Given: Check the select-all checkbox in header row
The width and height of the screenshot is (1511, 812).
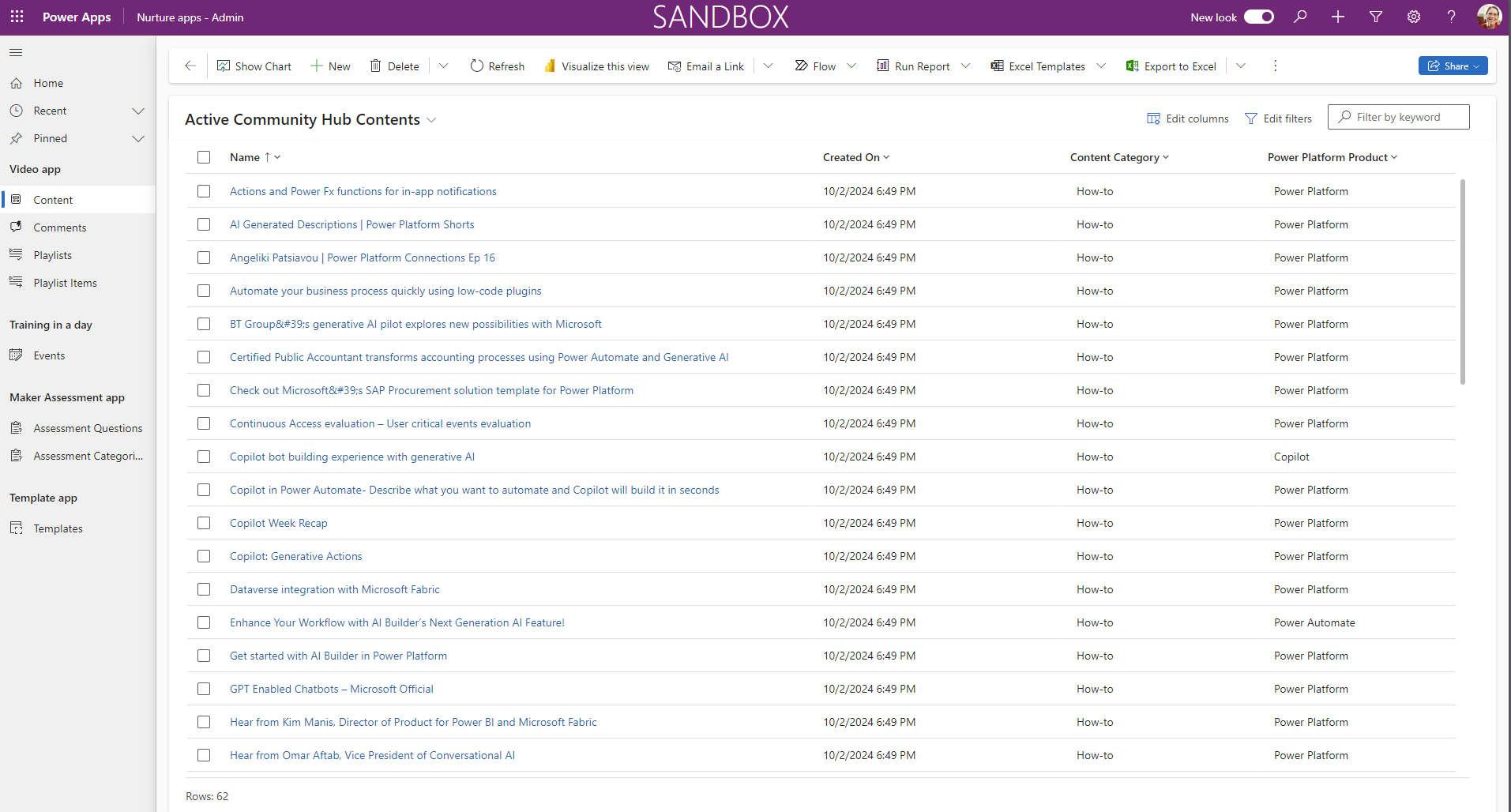Looking at the screenshot, I should (x=204, y=157).
